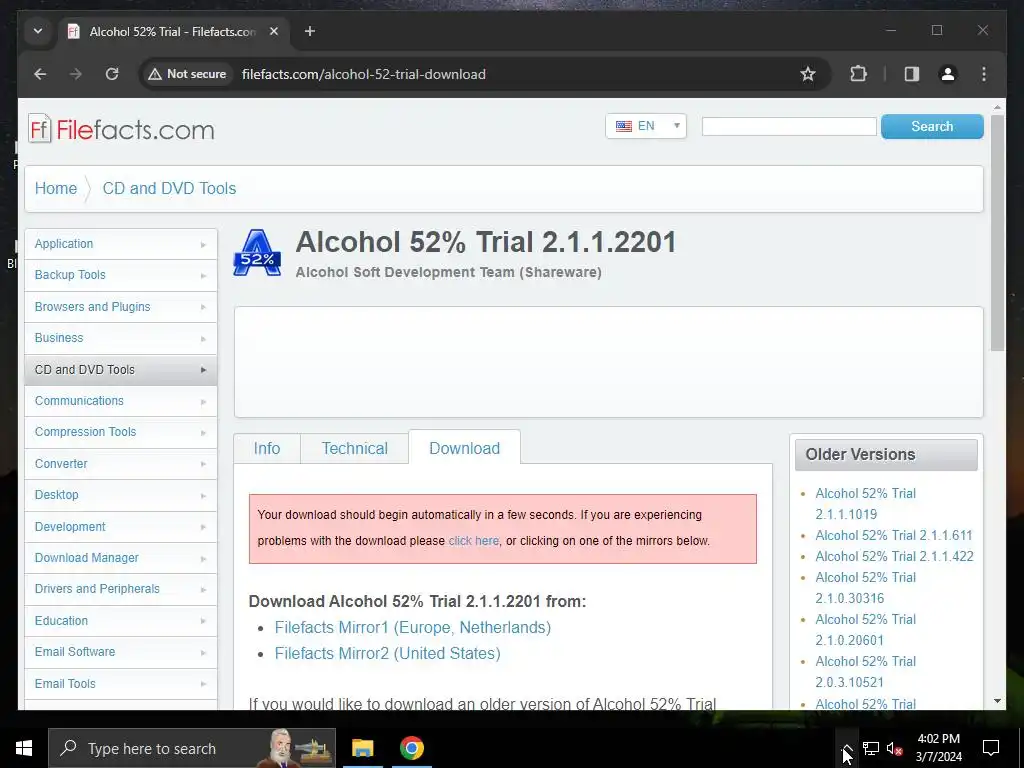Open Alcohol 52% Trial 2.1.1.1019 version
Viewport: 1024px width, 768px height.
865,504
